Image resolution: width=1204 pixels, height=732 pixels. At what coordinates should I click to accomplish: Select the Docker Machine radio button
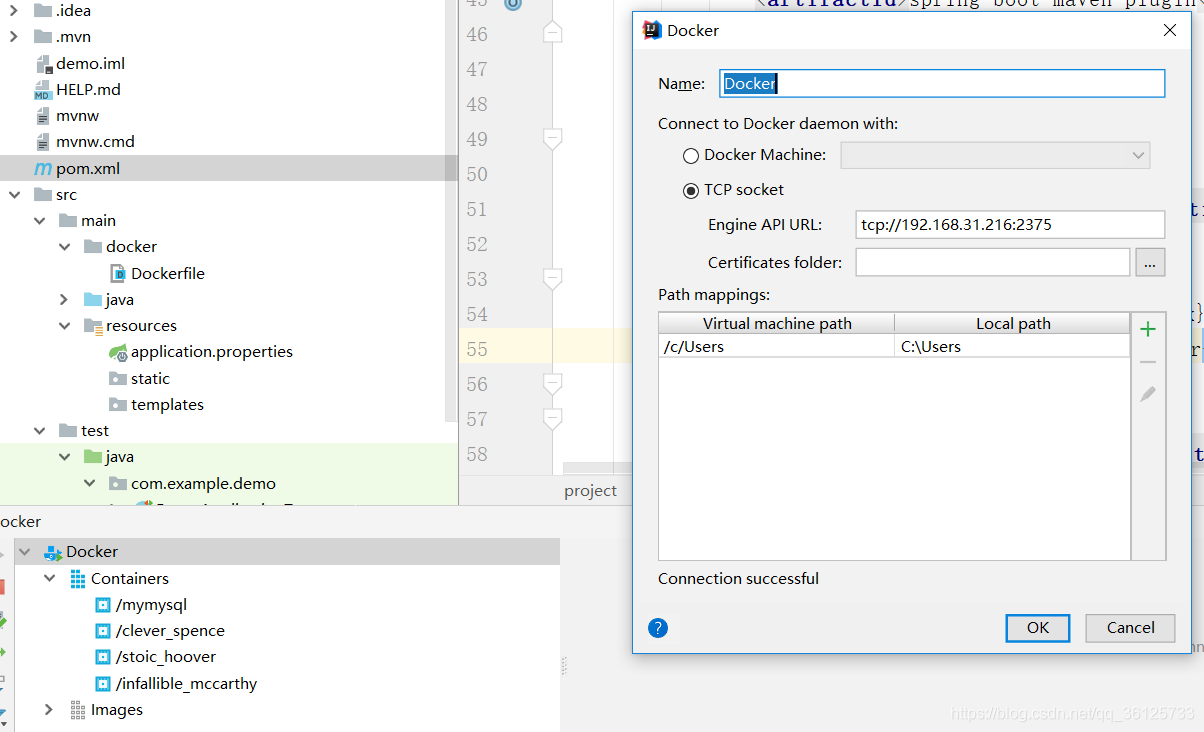(691, 156)
